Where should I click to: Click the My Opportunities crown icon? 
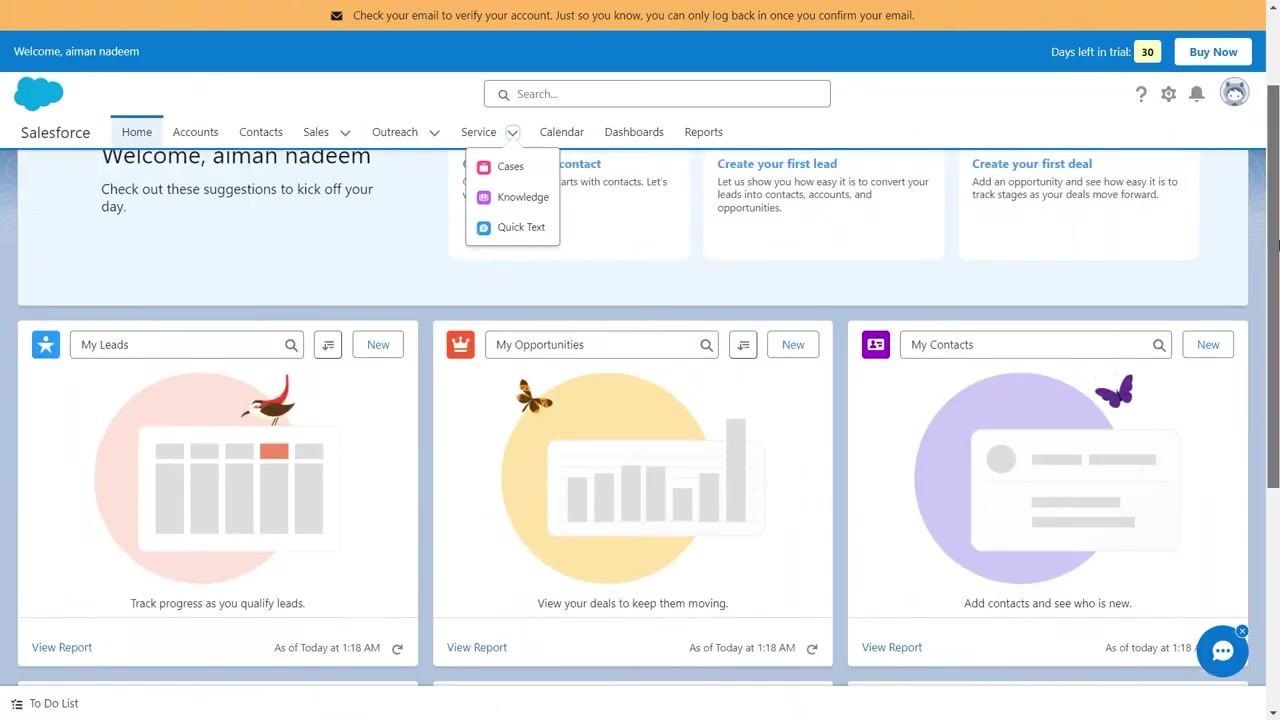(x=461, y=345)
